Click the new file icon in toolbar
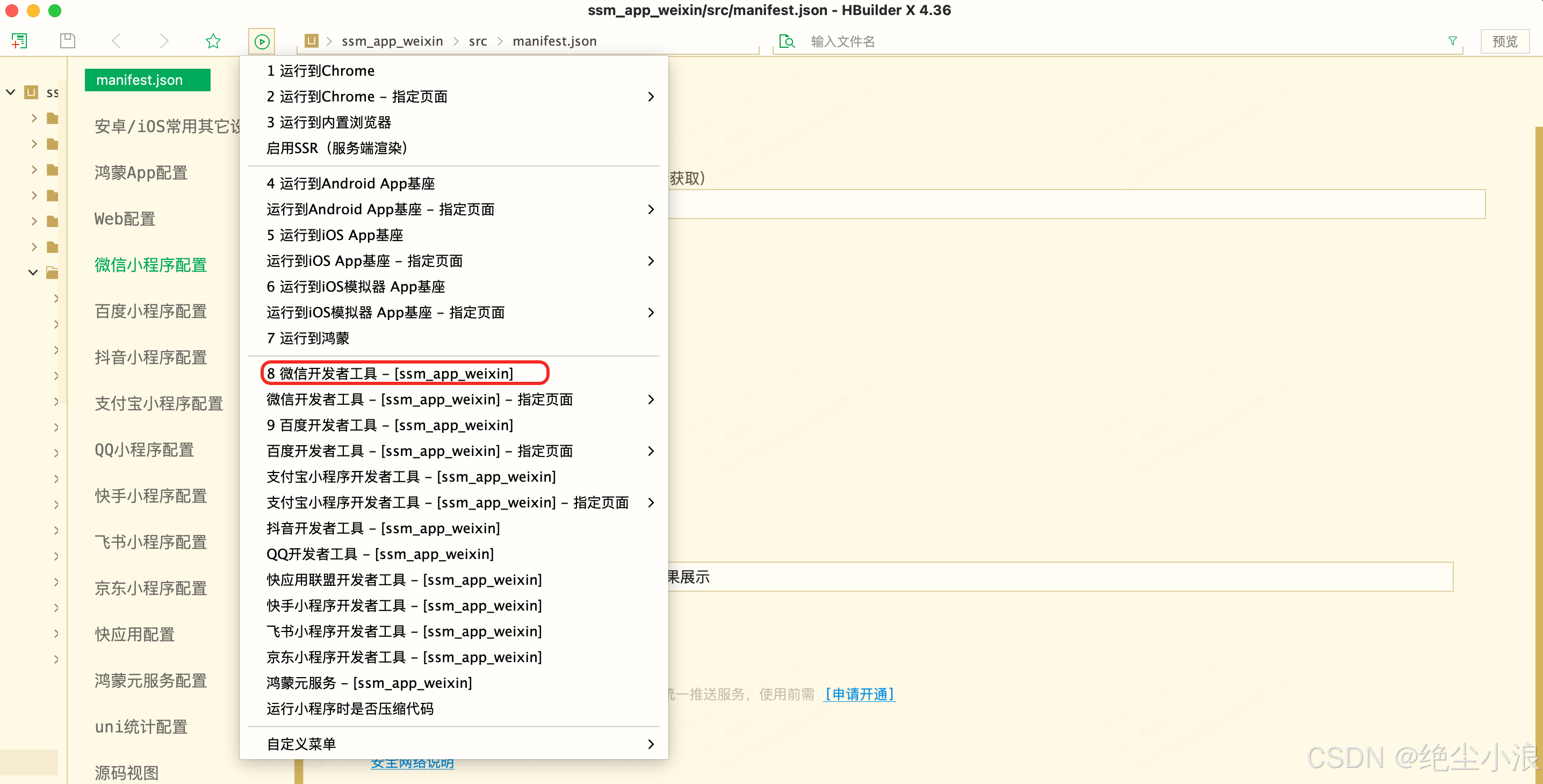 [x=19, y=41]
